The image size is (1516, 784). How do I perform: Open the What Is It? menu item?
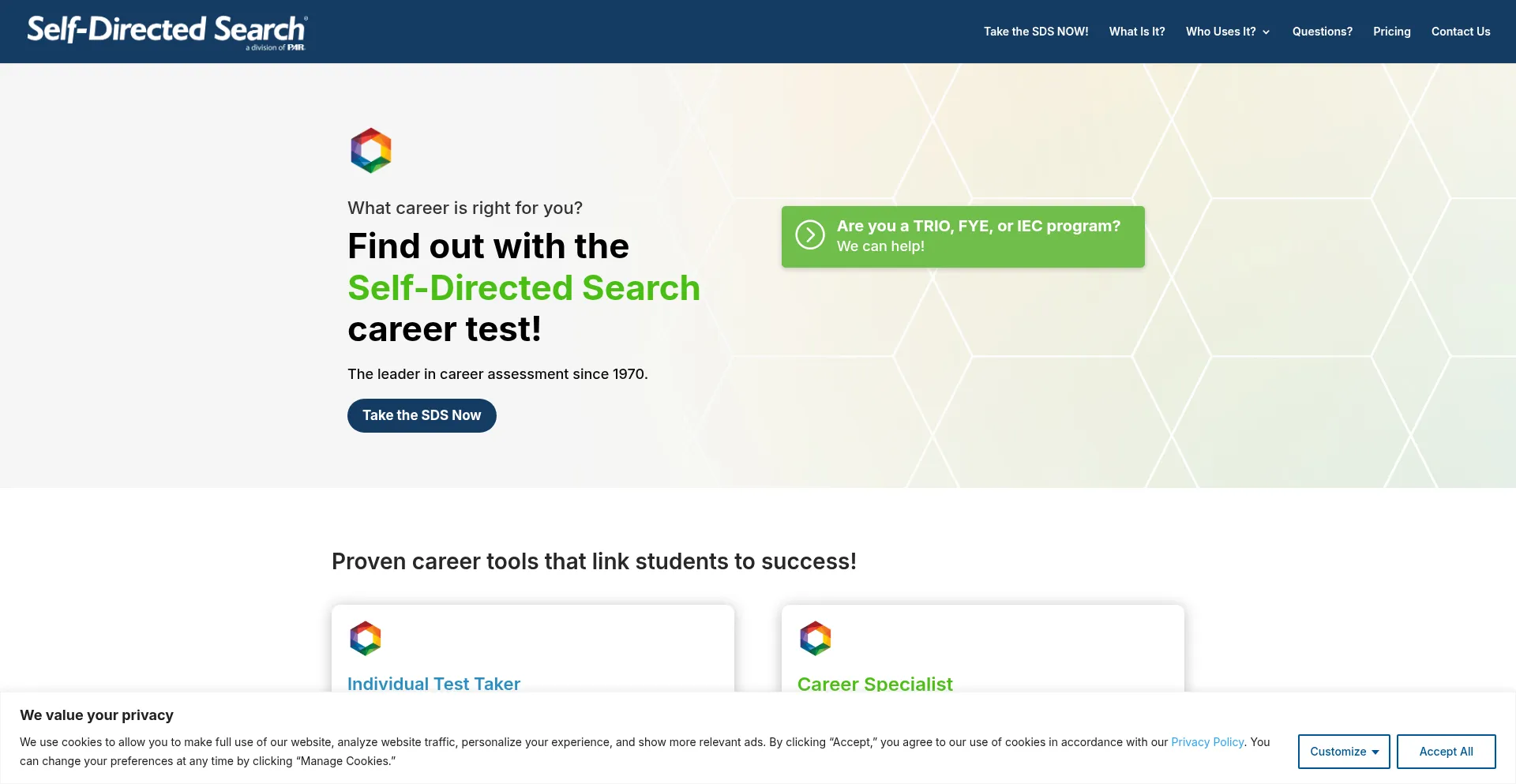pos(1137,32)
